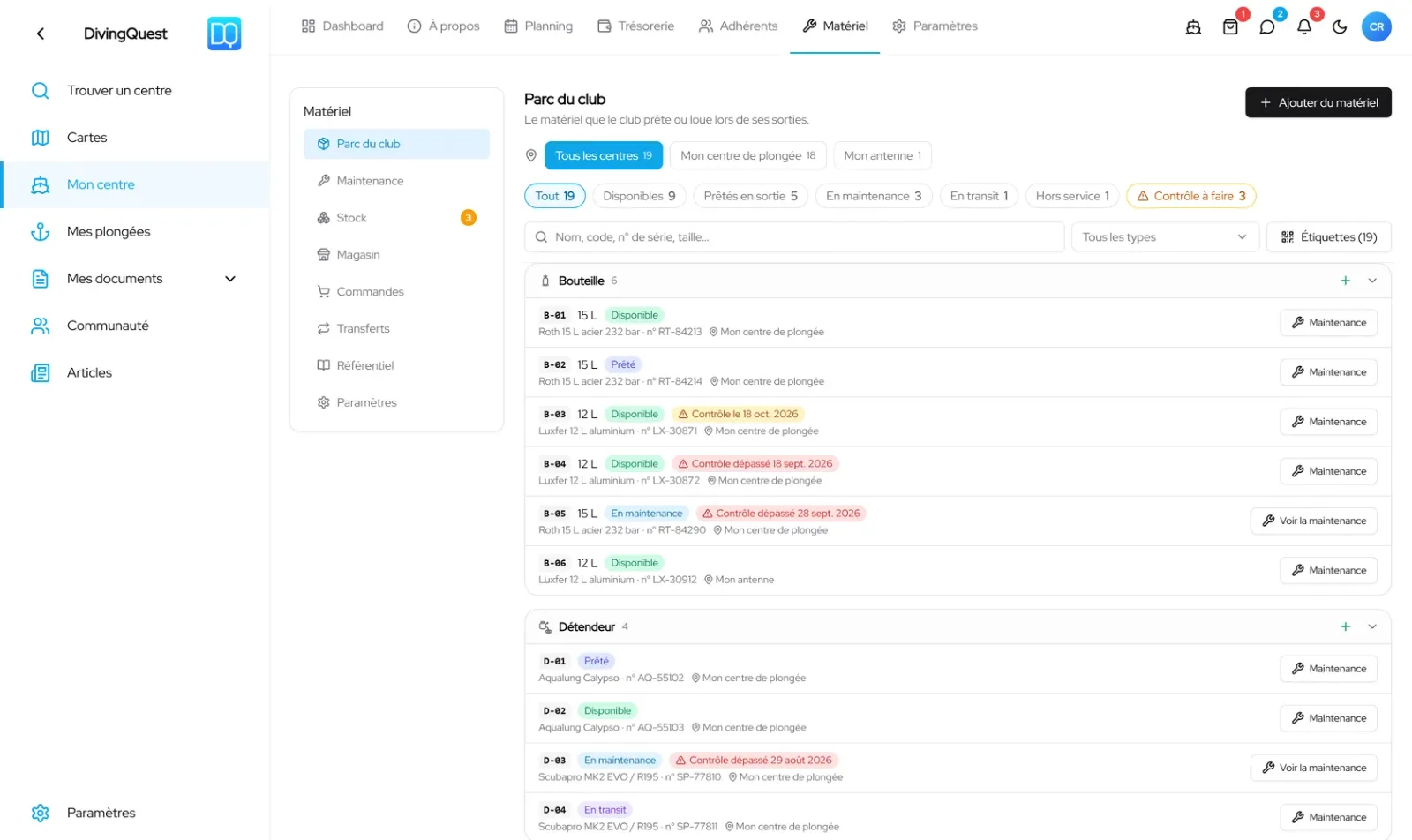Click Maintenance button for B-01

click(1329, 323)
